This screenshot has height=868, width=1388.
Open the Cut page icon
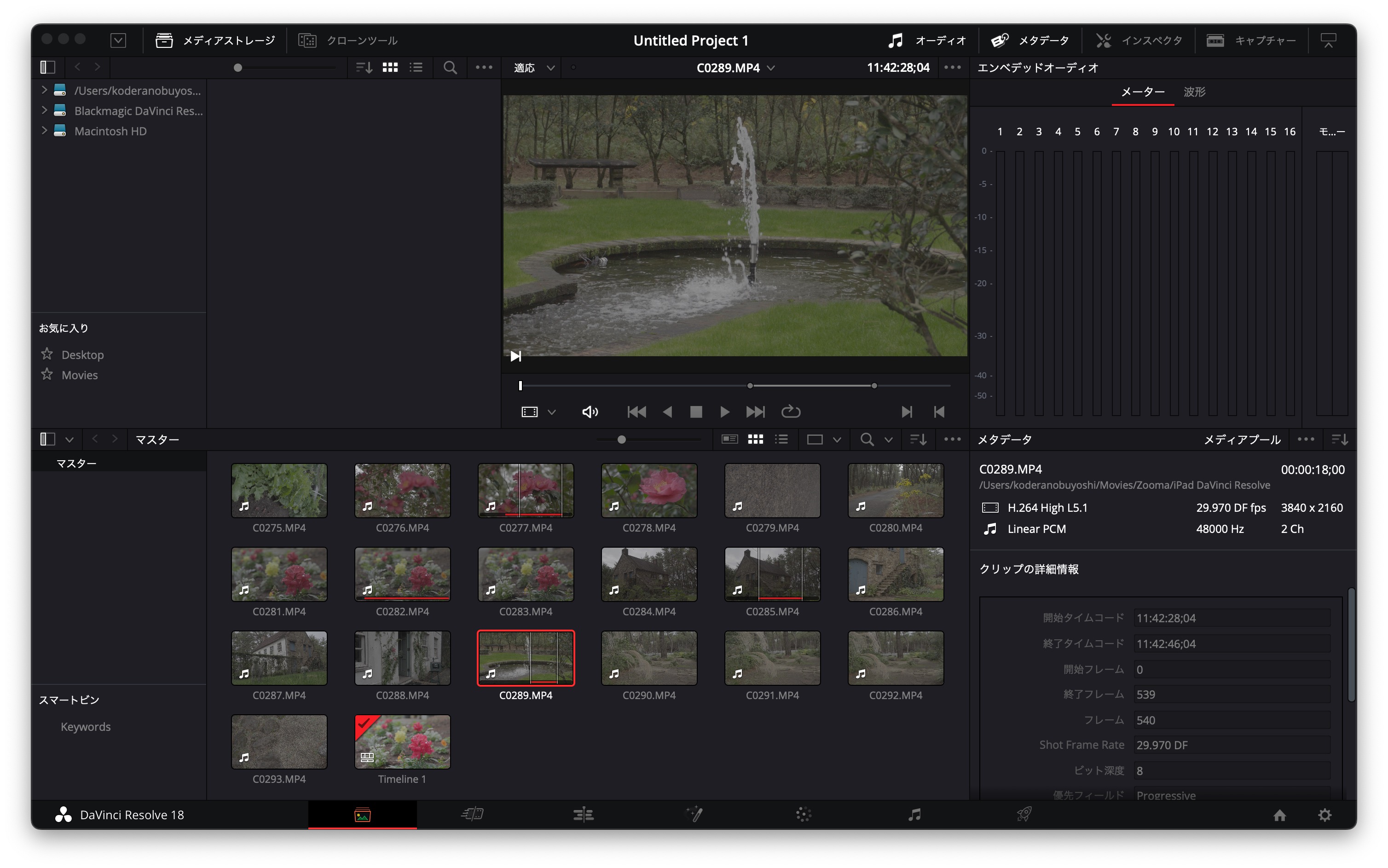coord(473,814)
